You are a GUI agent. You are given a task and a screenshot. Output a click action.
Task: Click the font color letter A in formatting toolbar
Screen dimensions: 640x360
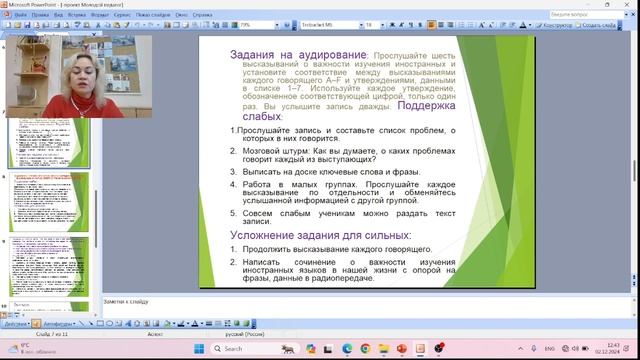pos(523,25)
